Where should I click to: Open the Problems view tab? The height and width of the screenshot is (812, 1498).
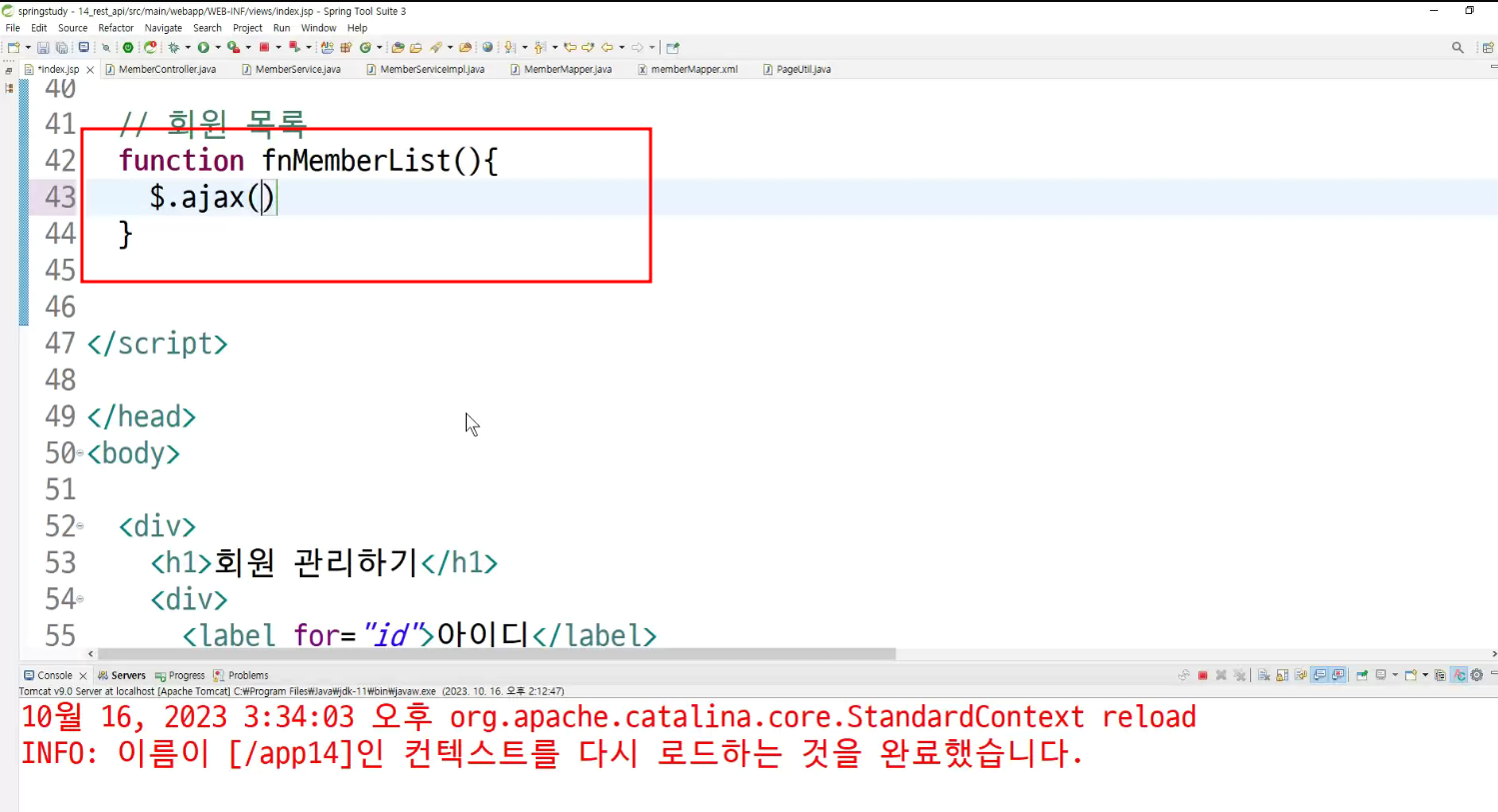coord(241,675)
